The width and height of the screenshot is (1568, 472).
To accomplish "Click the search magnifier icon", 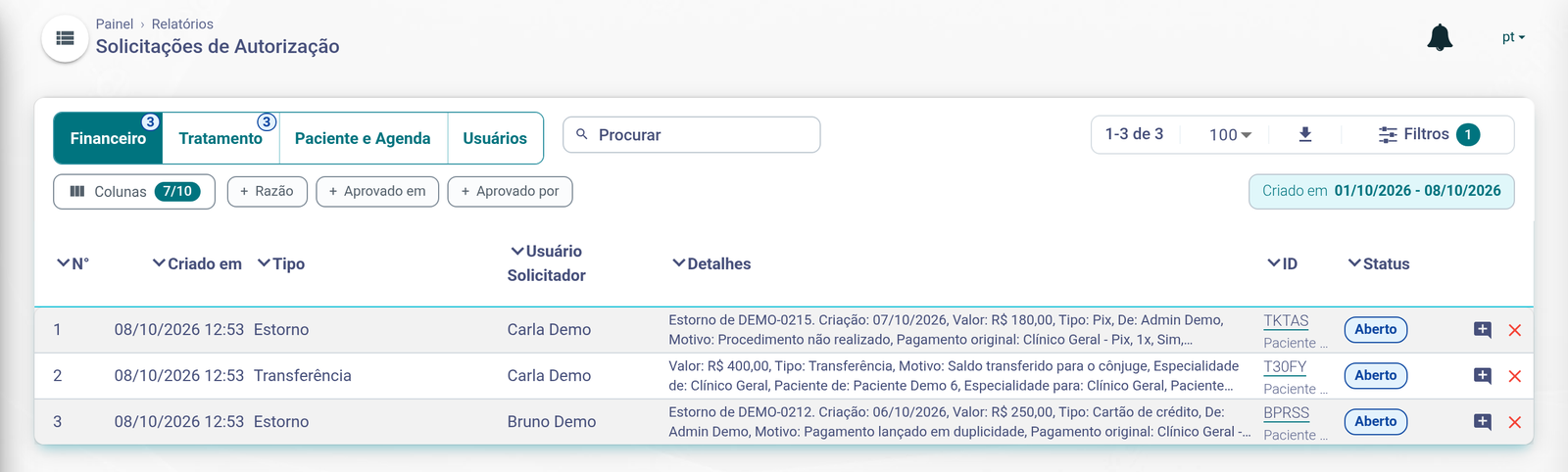I will click(x=582, y=134).
